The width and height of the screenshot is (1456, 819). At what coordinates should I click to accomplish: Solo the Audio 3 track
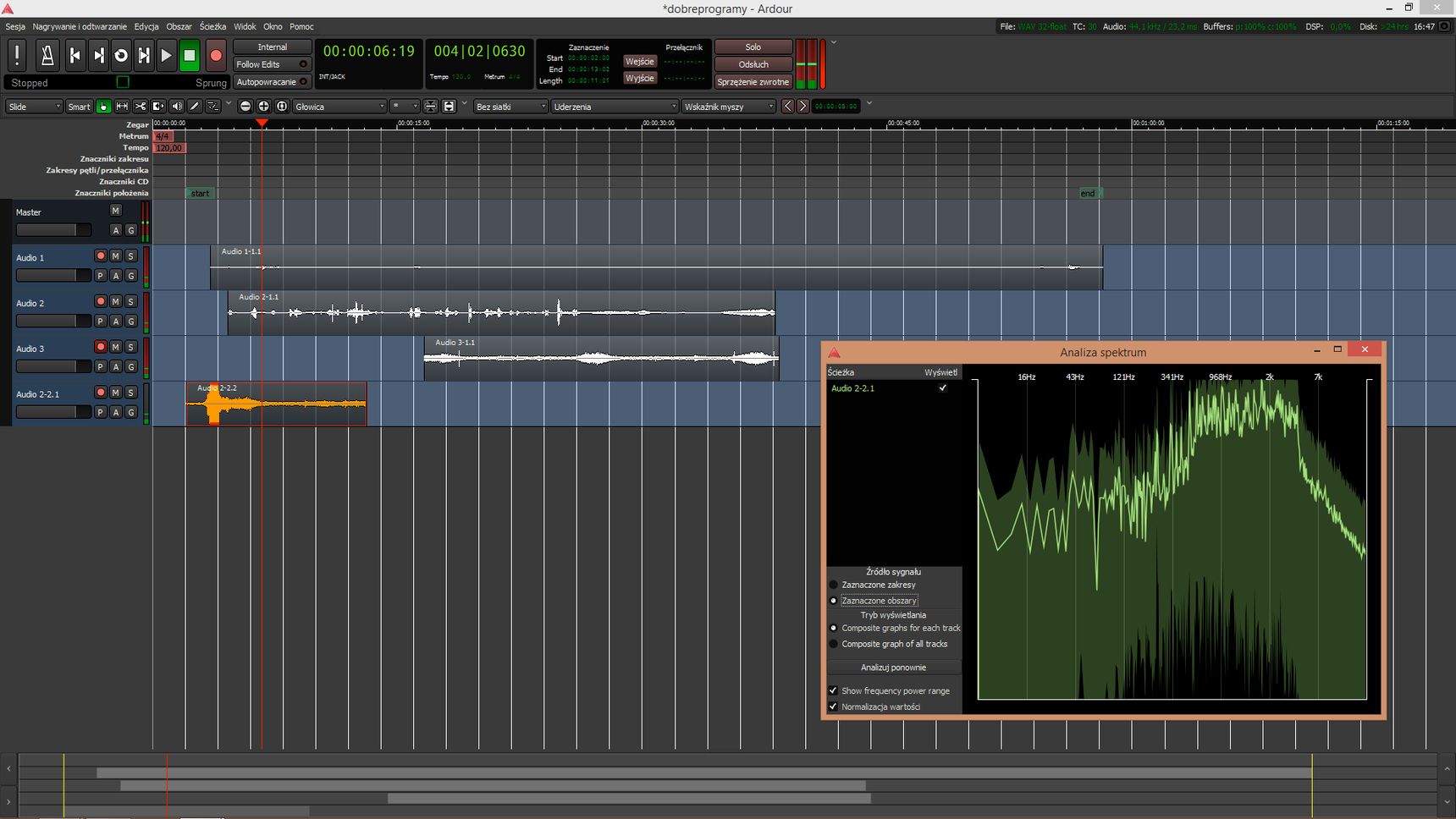(x=131, y=347)
